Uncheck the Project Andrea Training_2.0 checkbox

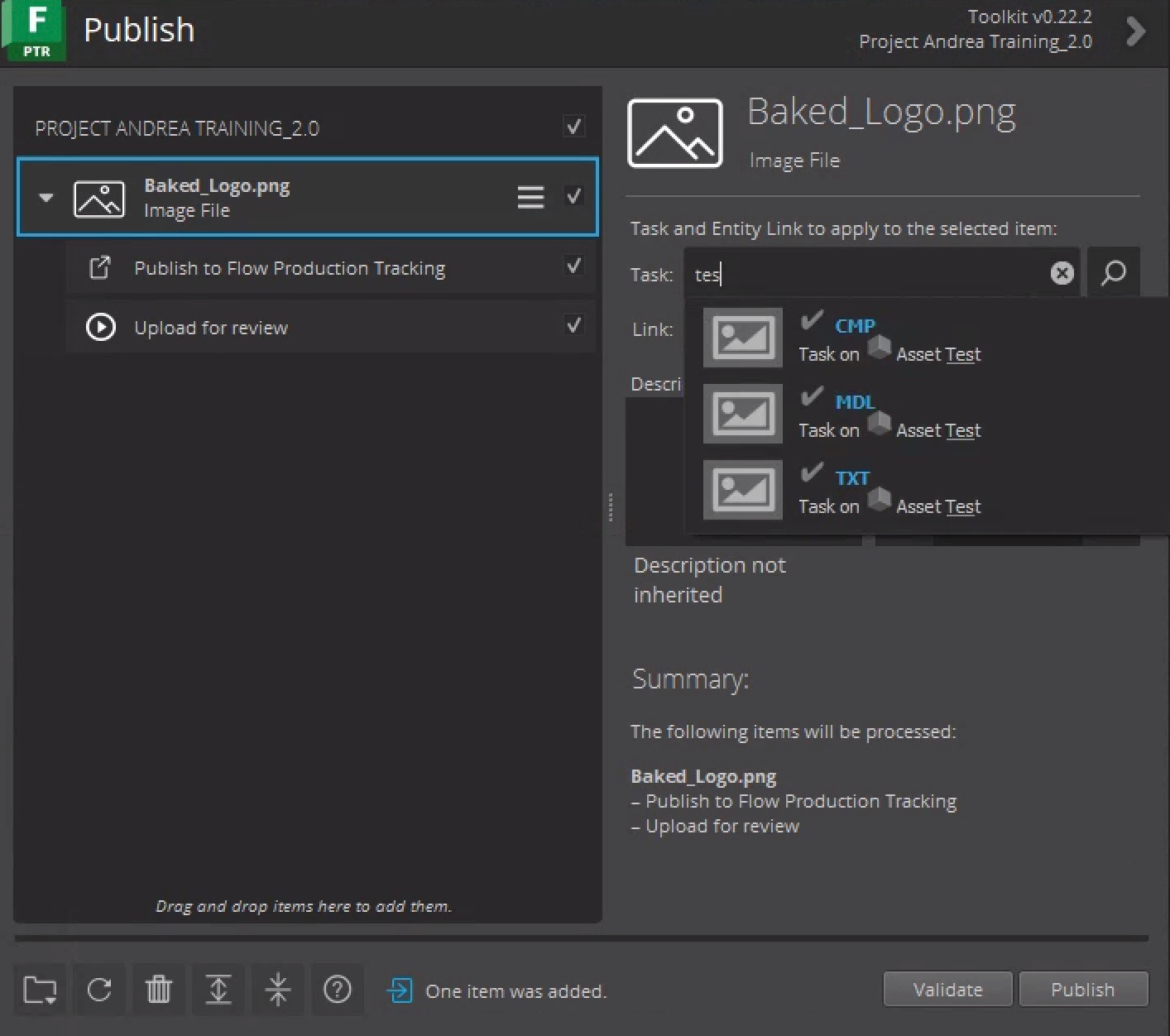pos(573,127)
